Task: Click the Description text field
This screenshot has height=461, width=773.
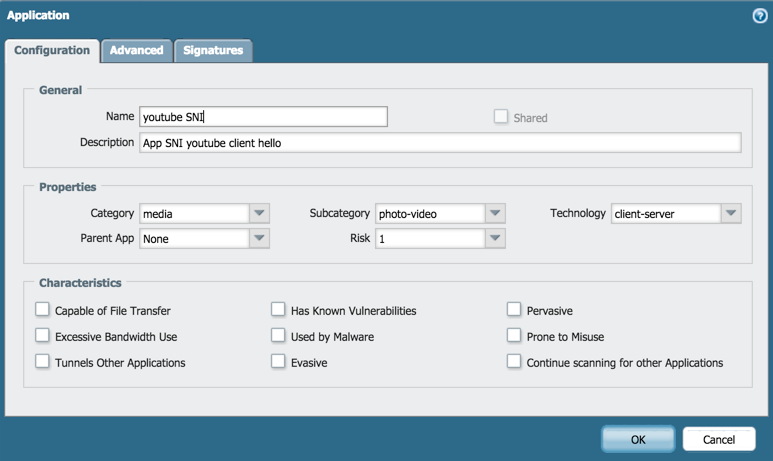Action: 440,143
